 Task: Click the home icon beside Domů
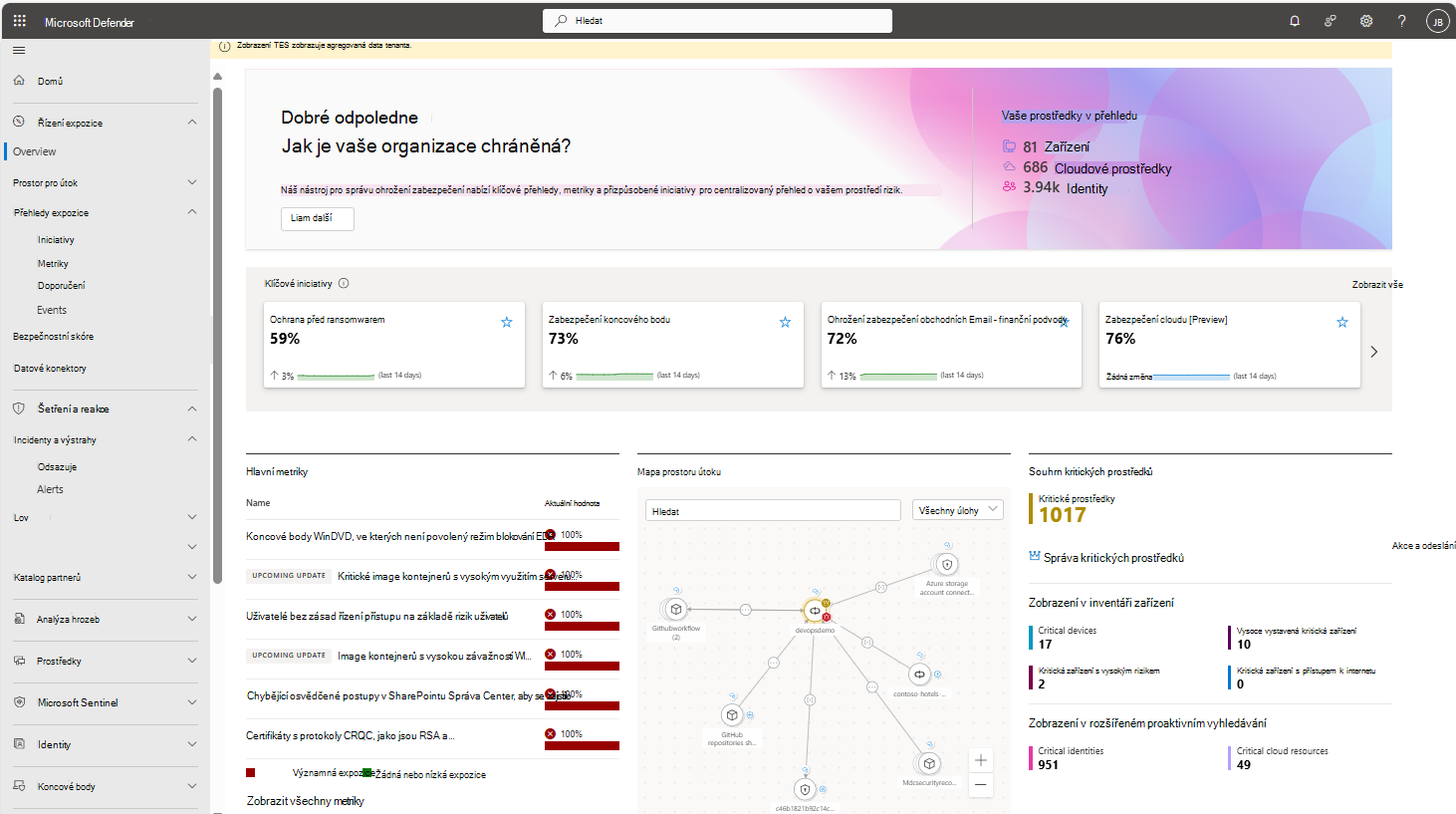(19, 81)
